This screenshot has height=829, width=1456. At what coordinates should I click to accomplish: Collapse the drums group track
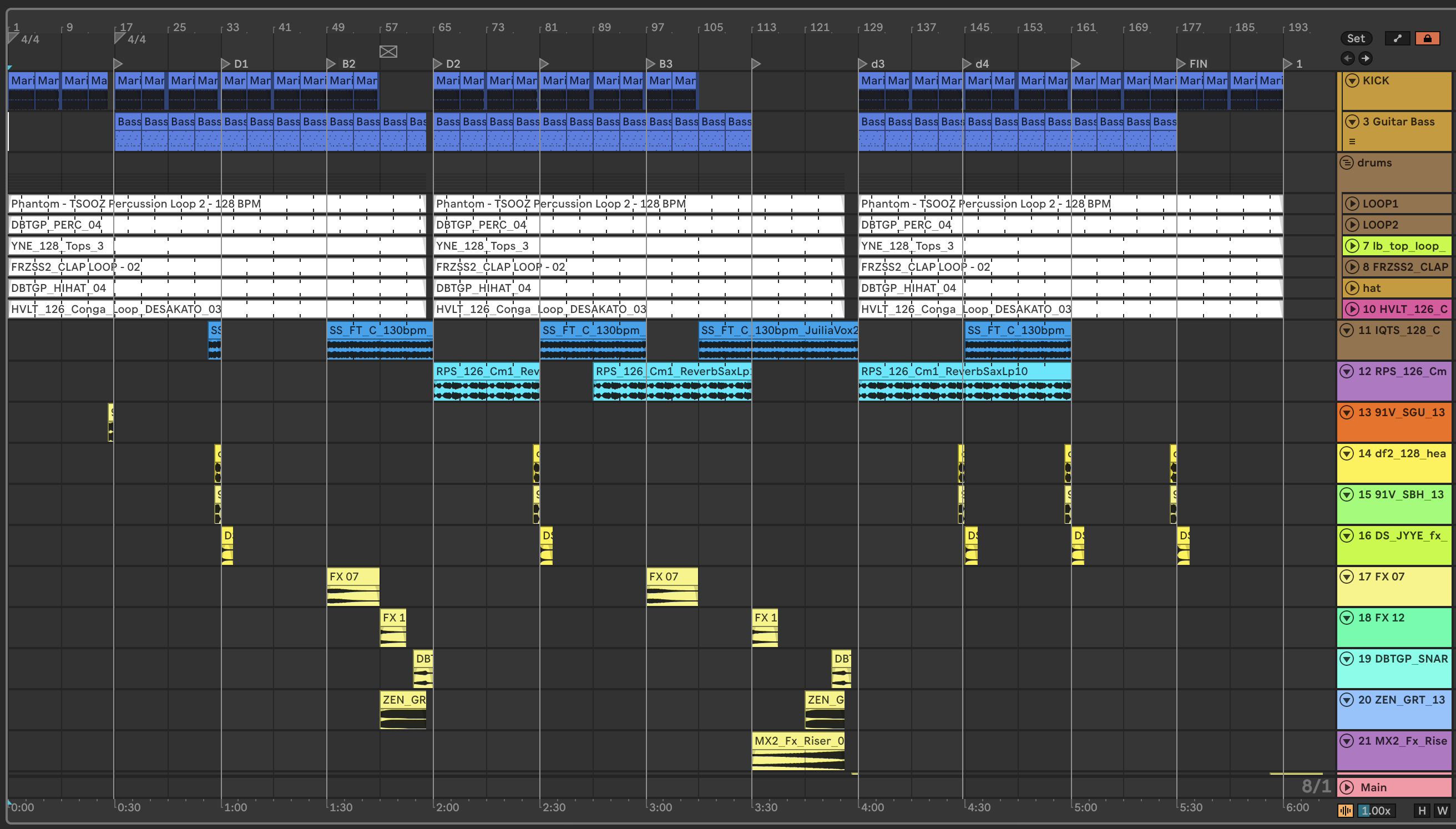pyautogui.click(x=1346, y=163)
